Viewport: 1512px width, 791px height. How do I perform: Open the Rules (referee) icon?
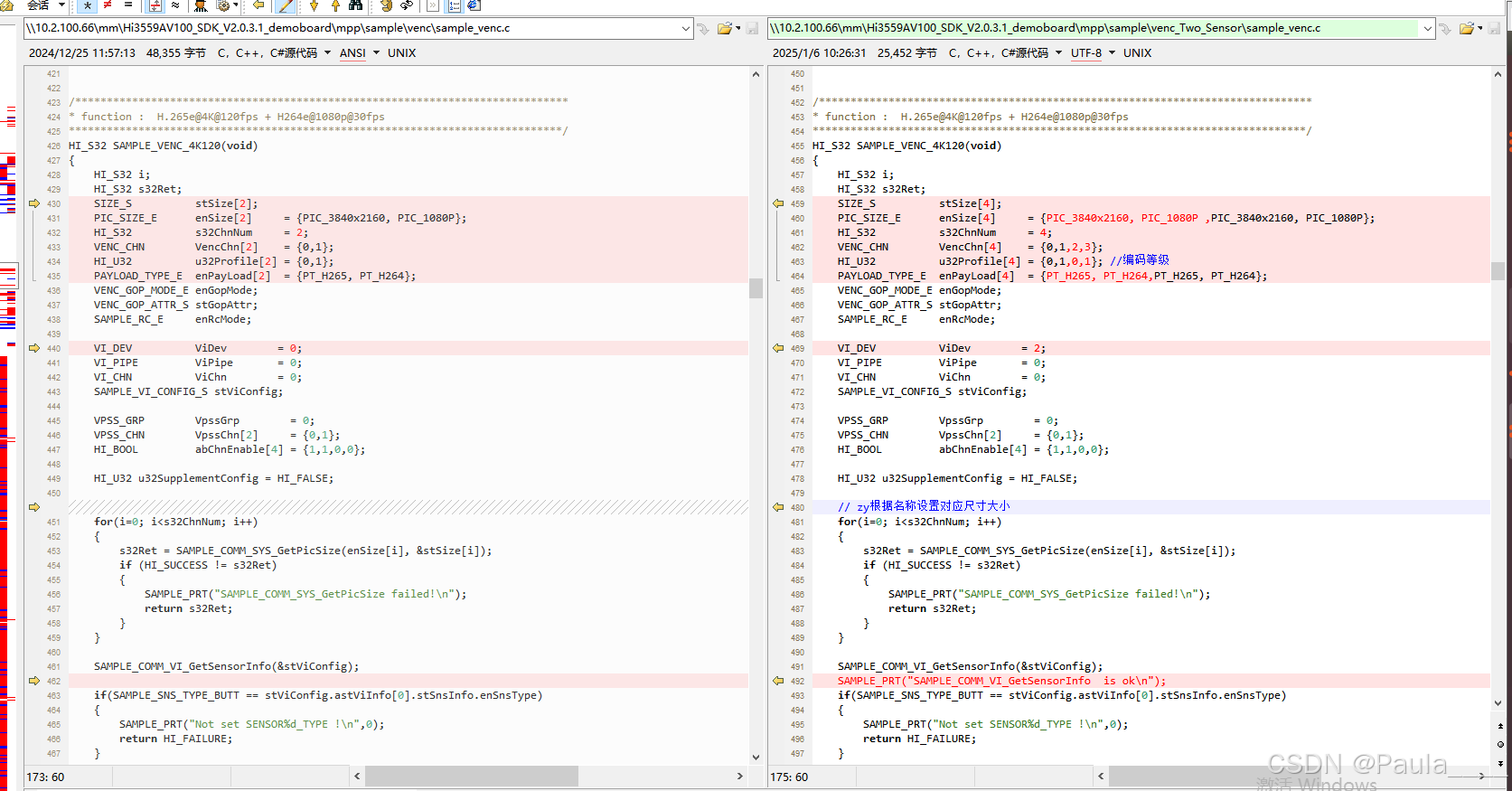point(201,5)
